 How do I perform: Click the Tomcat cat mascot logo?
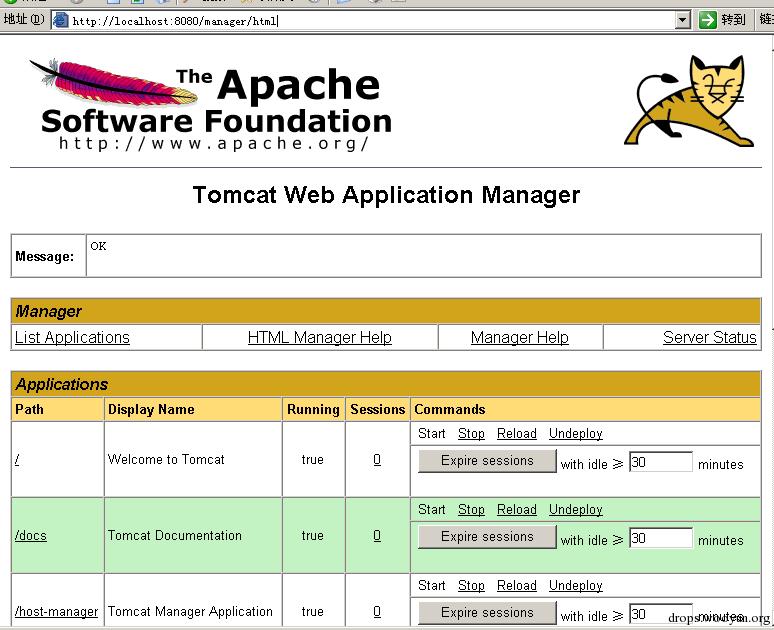[690, 101]
